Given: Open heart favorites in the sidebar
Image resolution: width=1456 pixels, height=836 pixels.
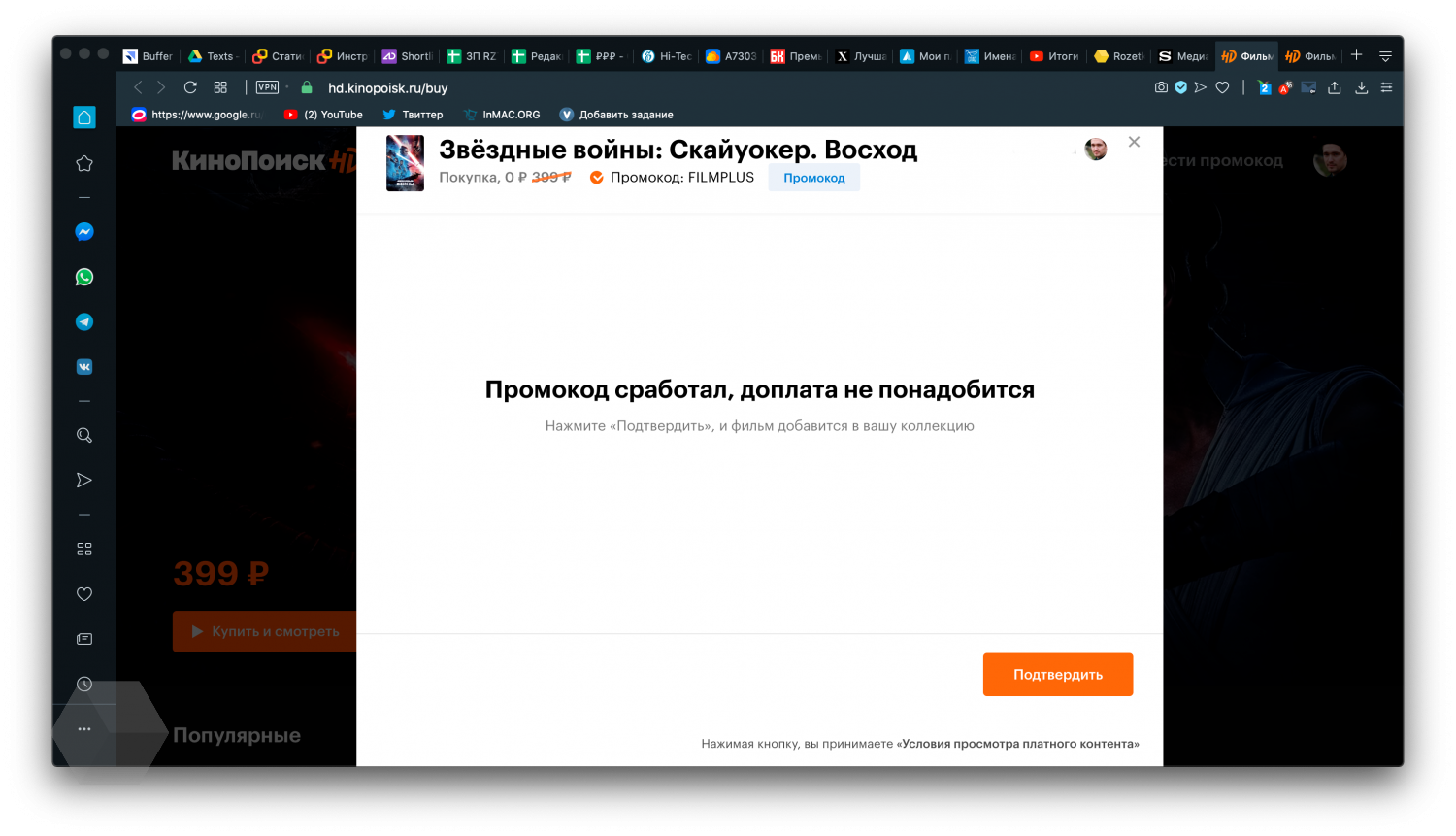Looking at the screenshot, I should [x=84, y=594].
